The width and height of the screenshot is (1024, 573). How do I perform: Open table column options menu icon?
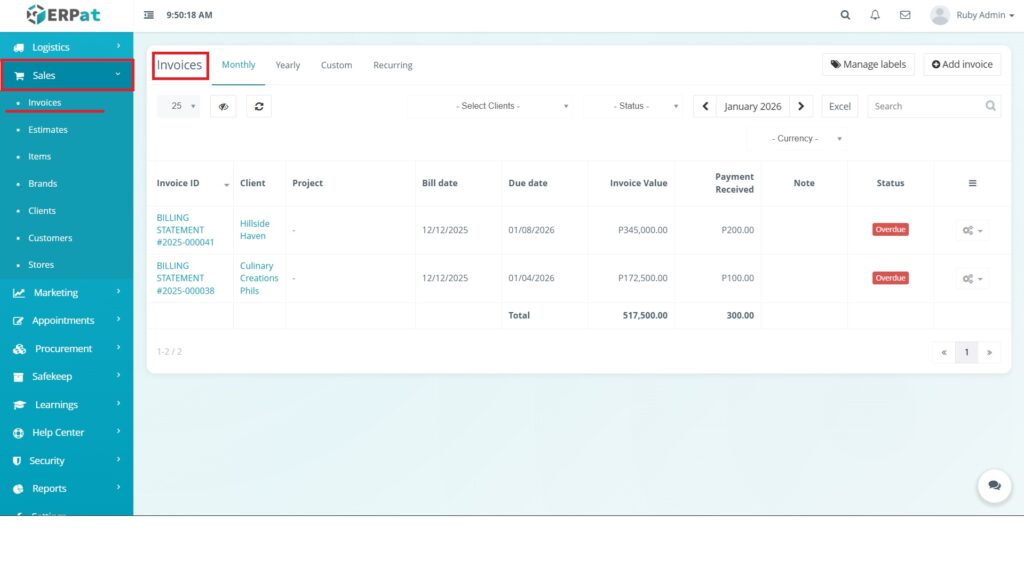click(x=972, y=183)
